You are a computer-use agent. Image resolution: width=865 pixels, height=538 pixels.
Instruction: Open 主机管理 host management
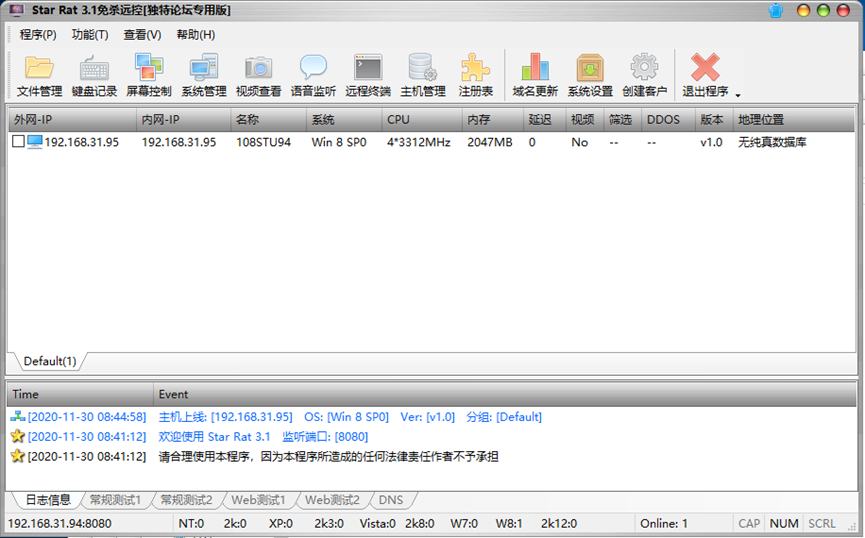[423, 75]
